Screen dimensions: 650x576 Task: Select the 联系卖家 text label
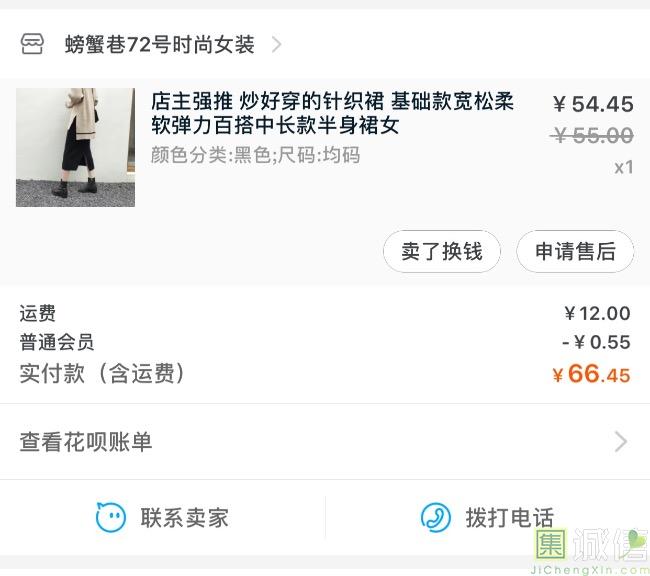(x=185, y=518)
